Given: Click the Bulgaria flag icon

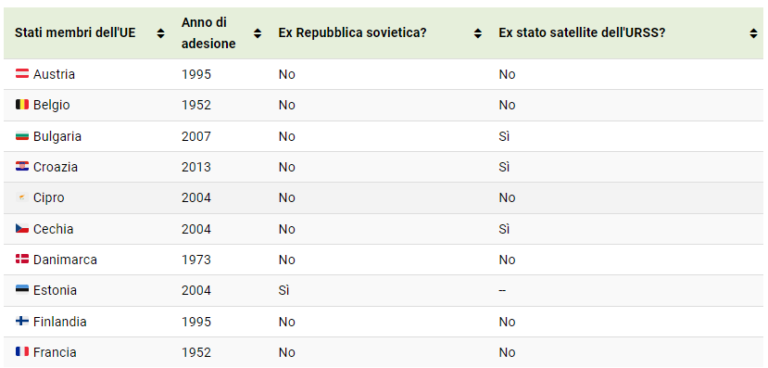Looking at the screenshot, I should click(22, 136).
